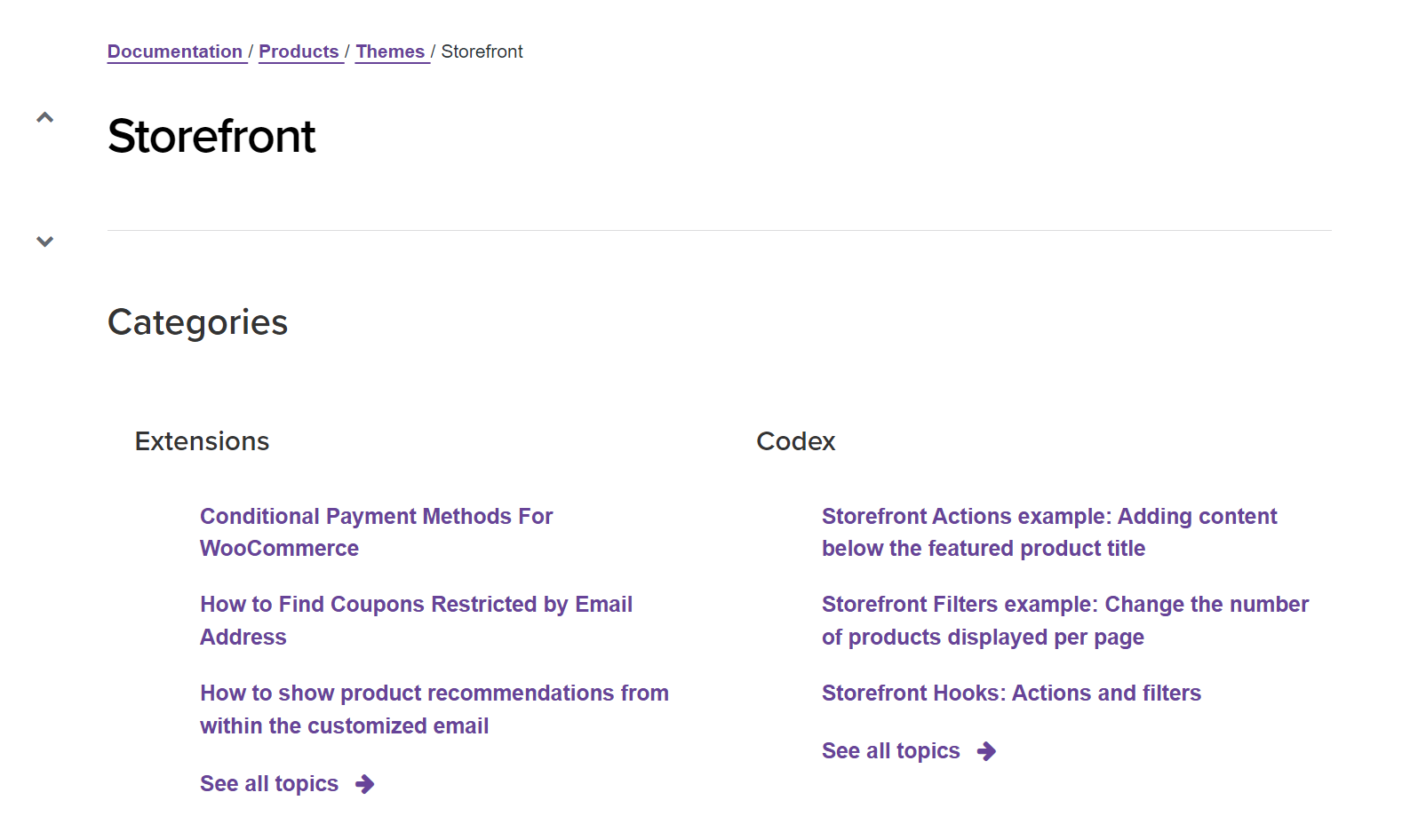Open Storefront Hooks: Actions and filters
1410x840 pixels.
coord(1011,693)
